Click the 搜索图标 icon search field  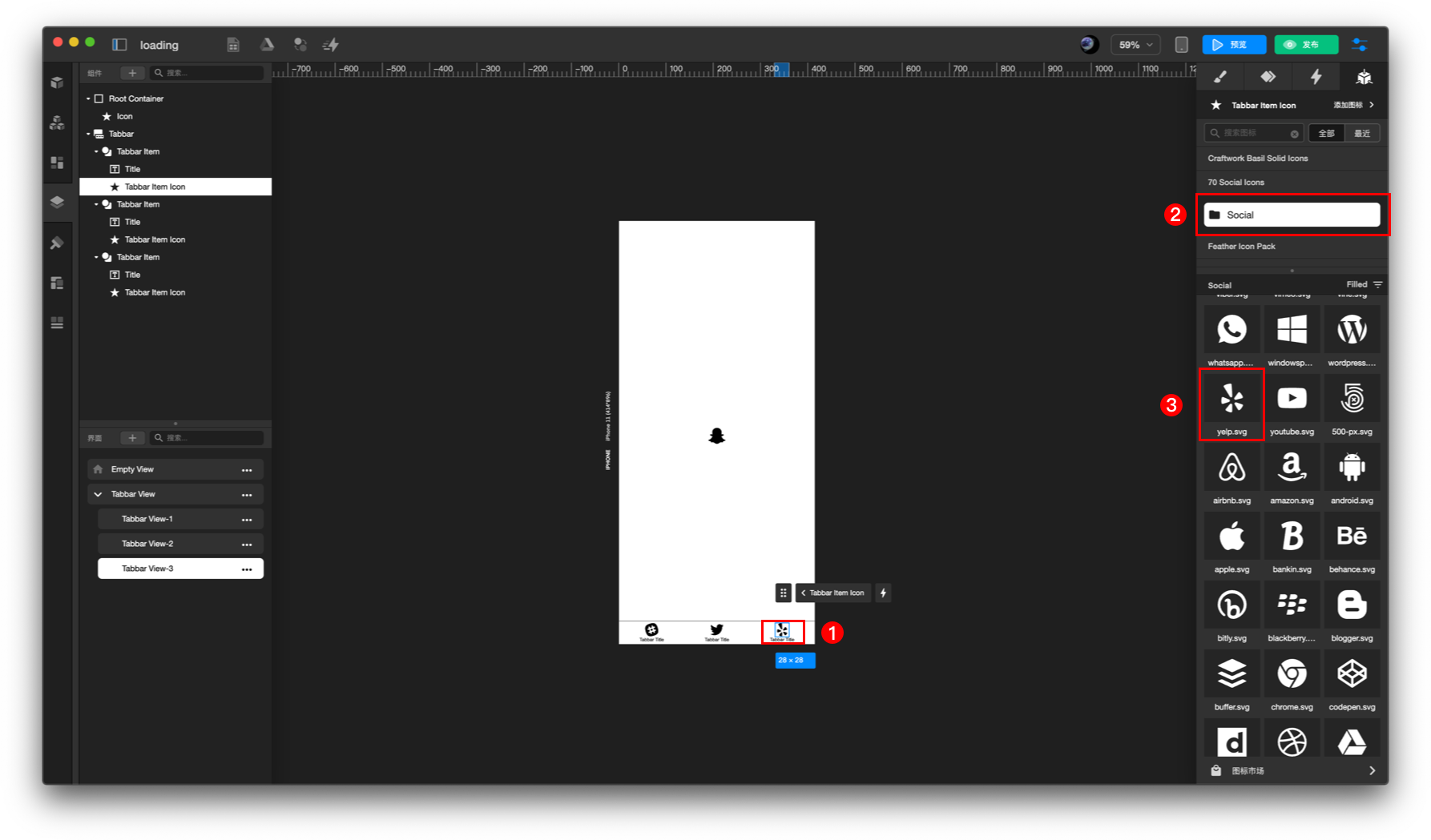[1253, 133]
